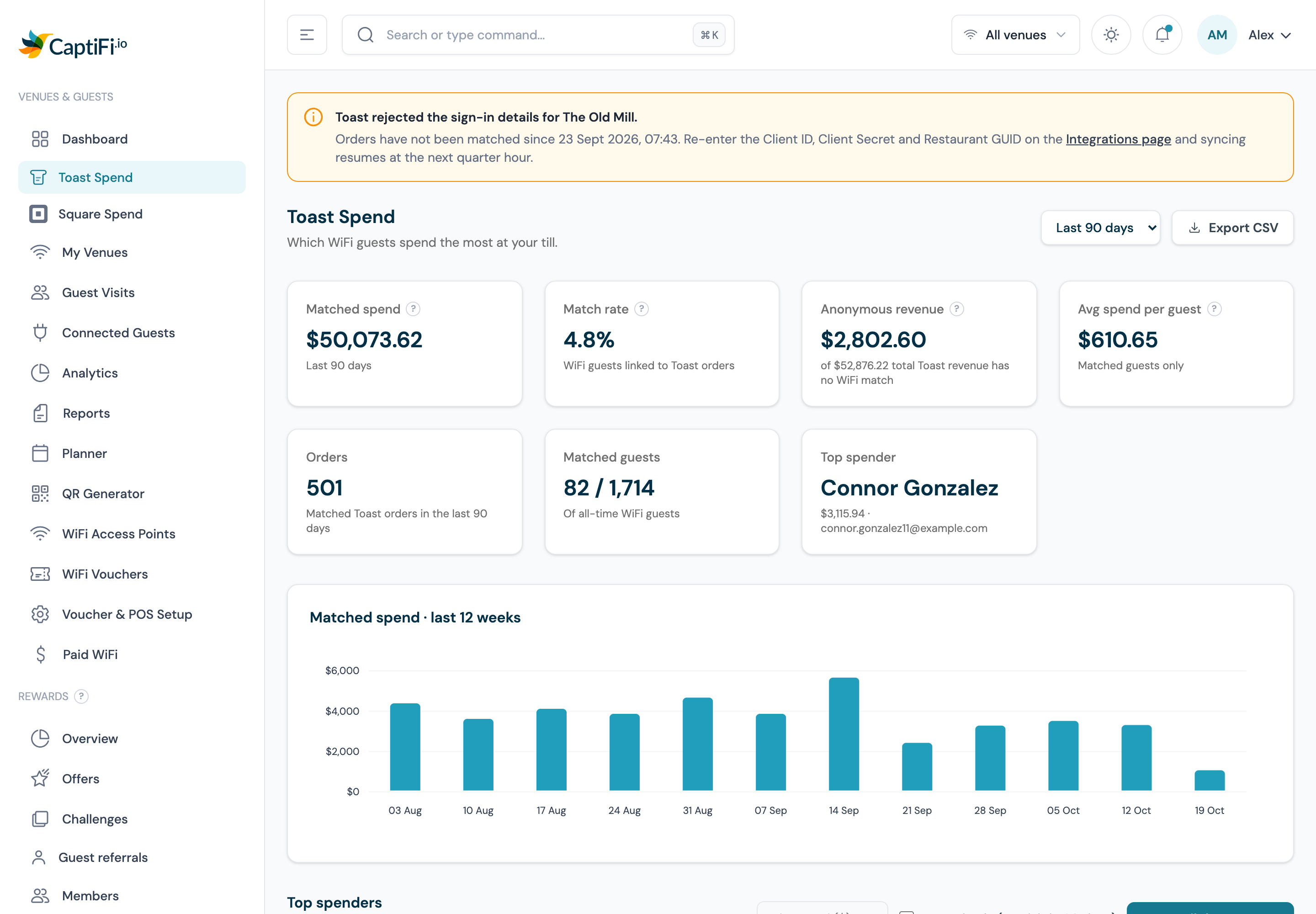The image size is (1316, 914).
Task: Click the sidebar collapse hamburger icon
Action: tap(307, 35)
